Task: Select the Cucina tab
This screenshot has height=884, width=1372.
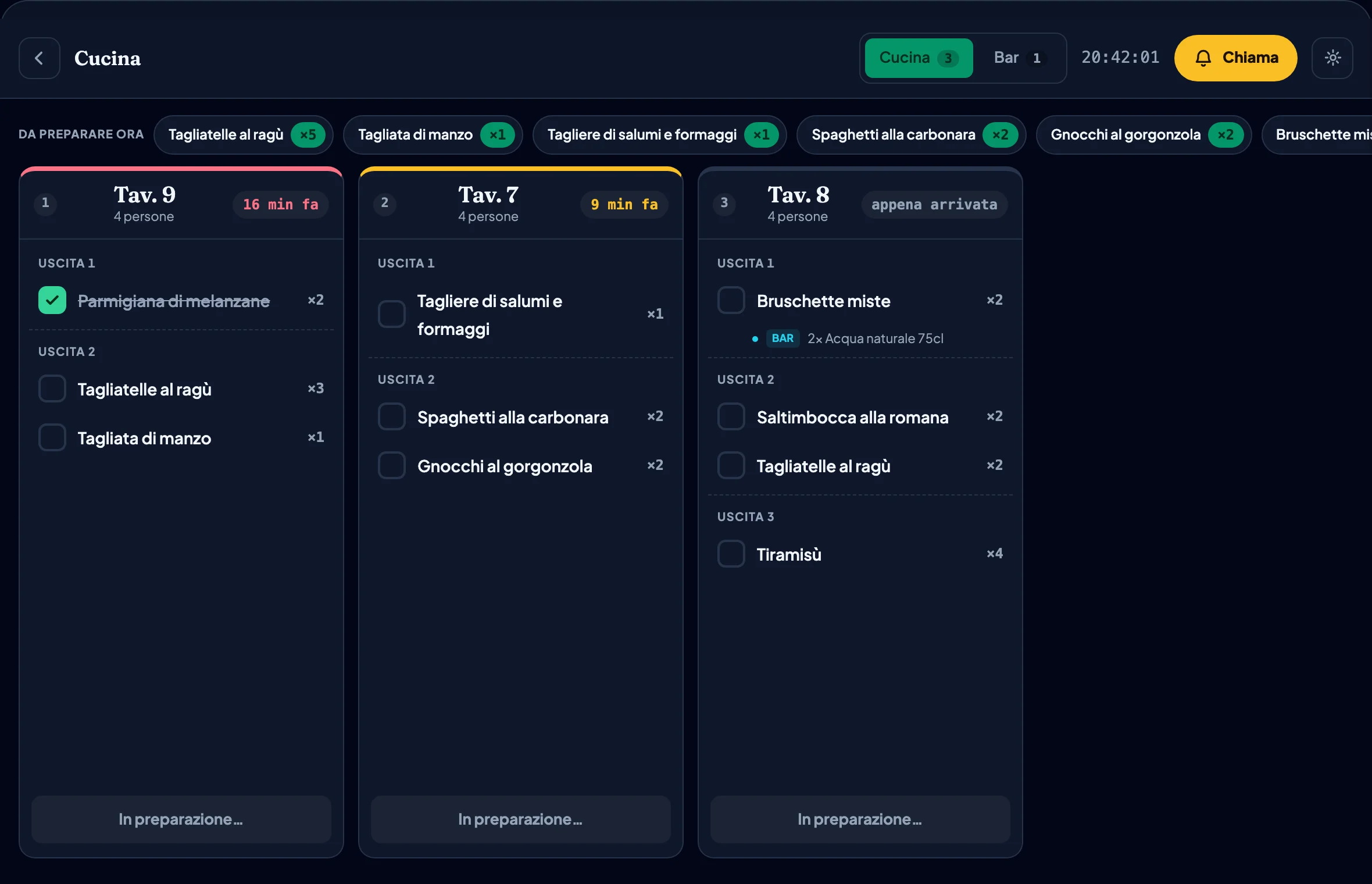Action: point(919,58)
